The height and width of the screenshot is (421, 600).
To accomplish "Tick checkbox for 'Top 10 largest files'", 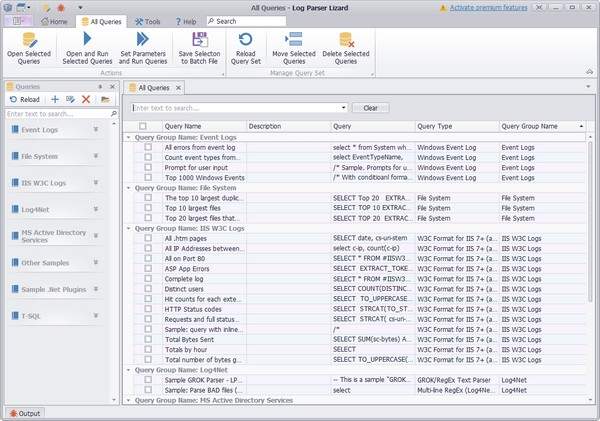I will pos(147,208).
